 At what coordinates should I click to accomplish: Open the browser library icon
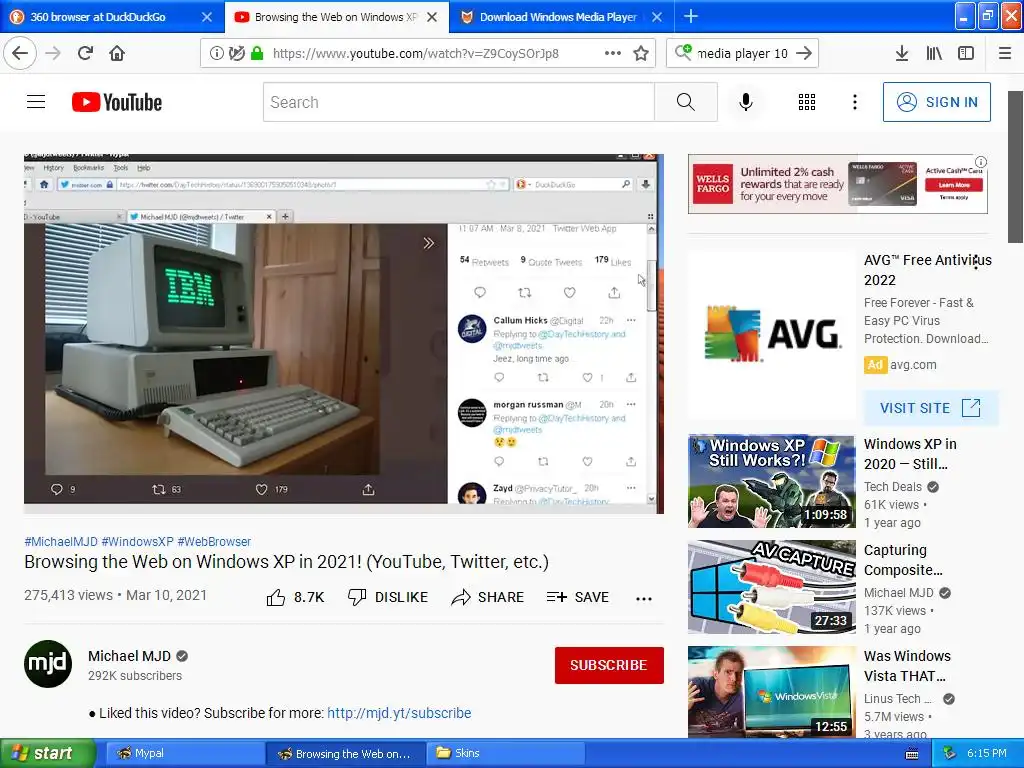[934, 54]
